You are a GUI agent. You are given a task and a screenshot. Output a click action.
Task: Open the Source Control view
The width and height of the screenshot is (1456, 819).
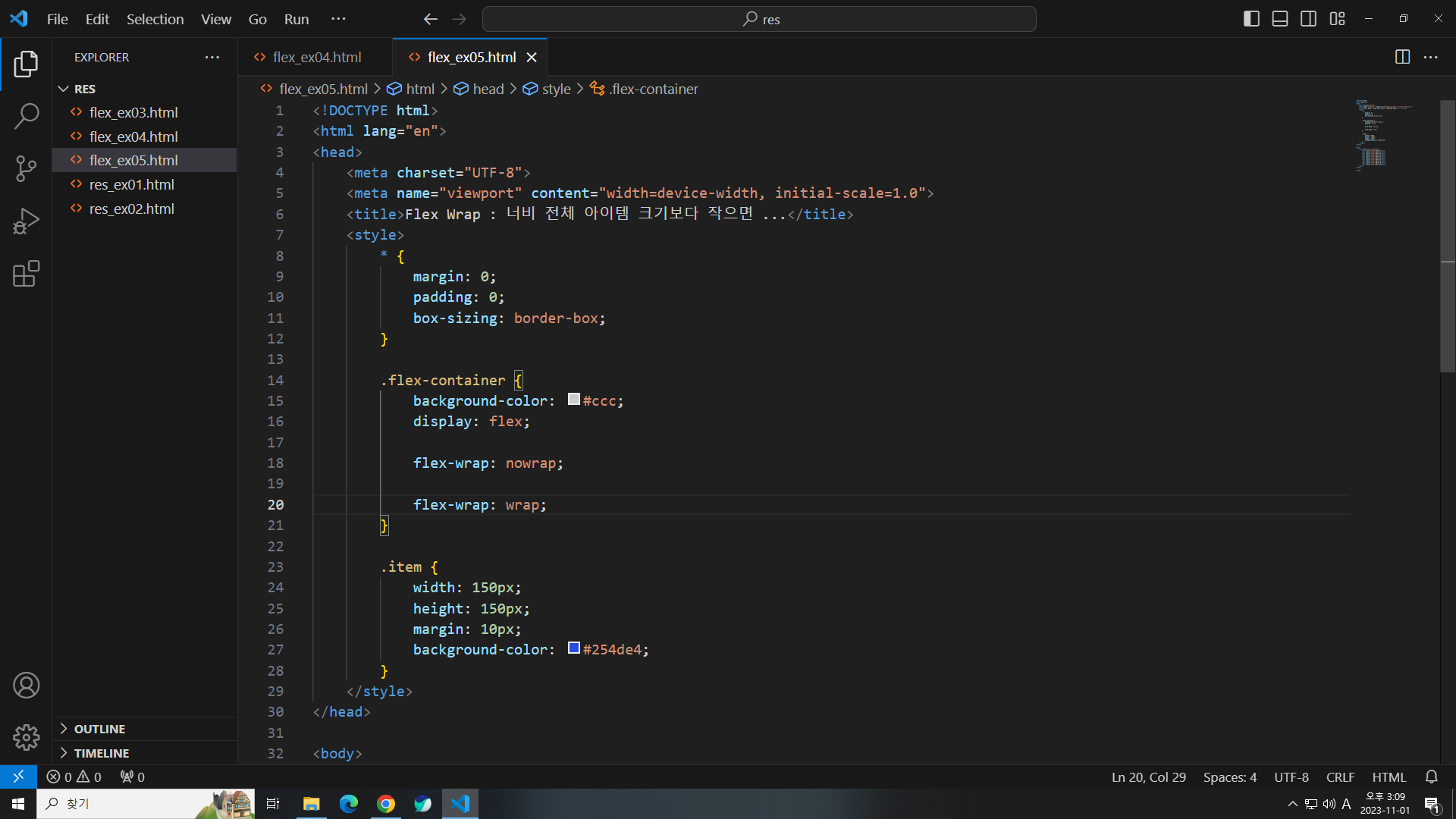coord(26,168)
